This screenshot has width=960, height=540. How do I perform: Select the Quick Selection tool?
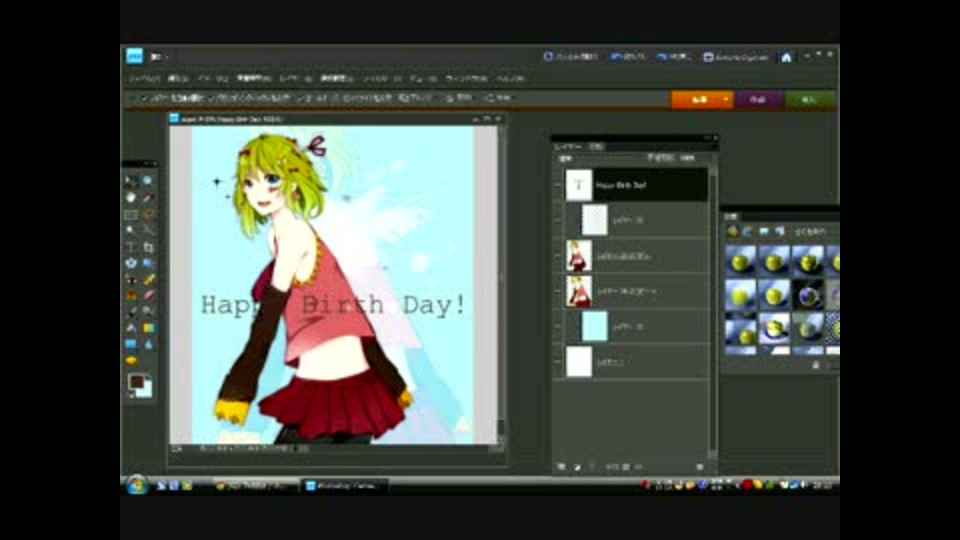[148, 230]
